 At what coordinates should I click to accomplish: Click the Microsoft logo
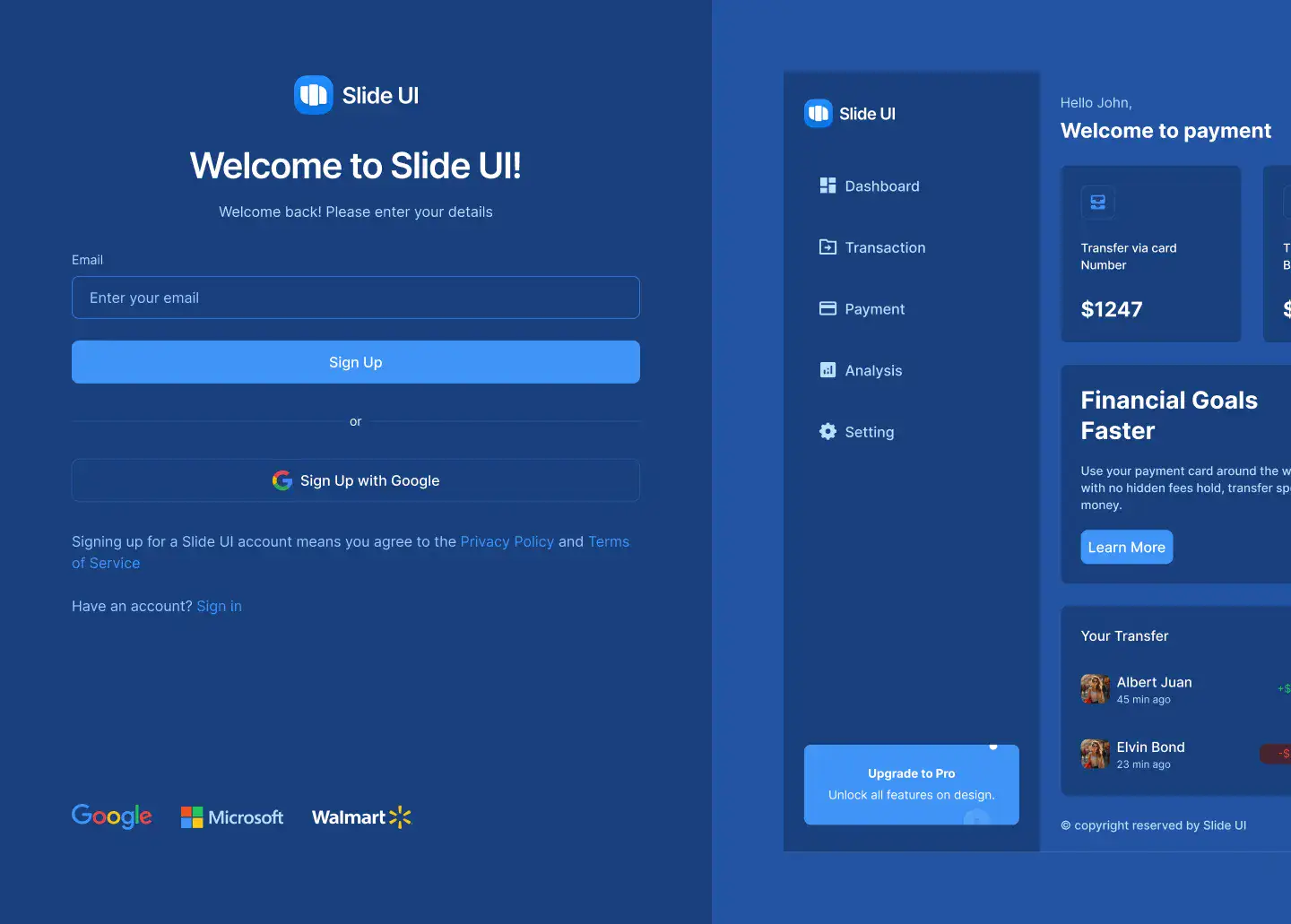(x=232, y=817)
